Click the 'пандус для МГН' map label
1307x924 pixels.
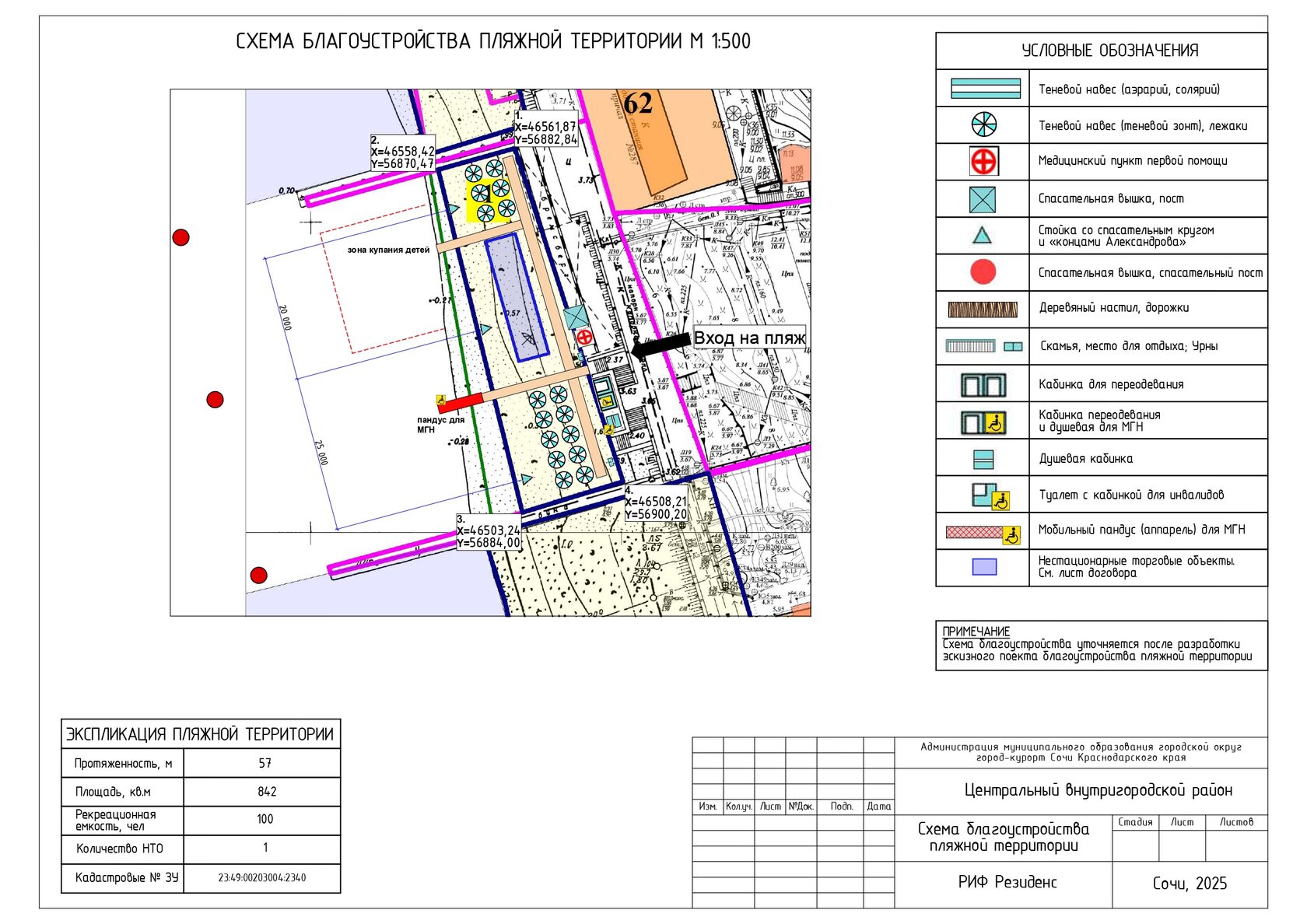coord(440,425)
